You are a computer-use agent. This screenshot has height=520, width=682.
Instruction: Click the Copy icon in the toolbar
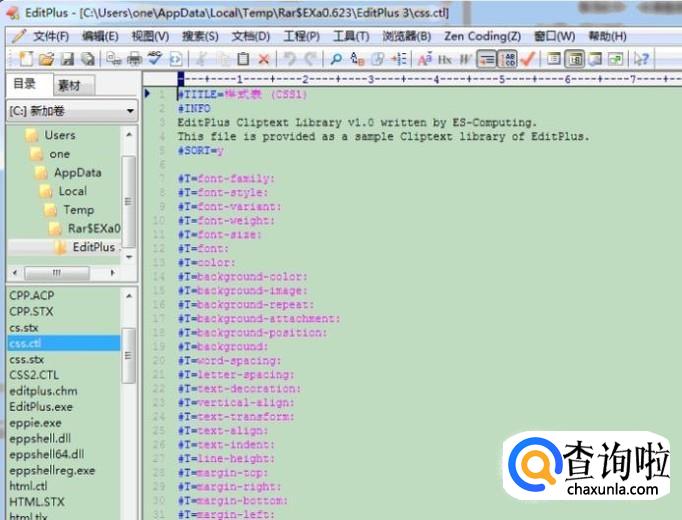223,59
